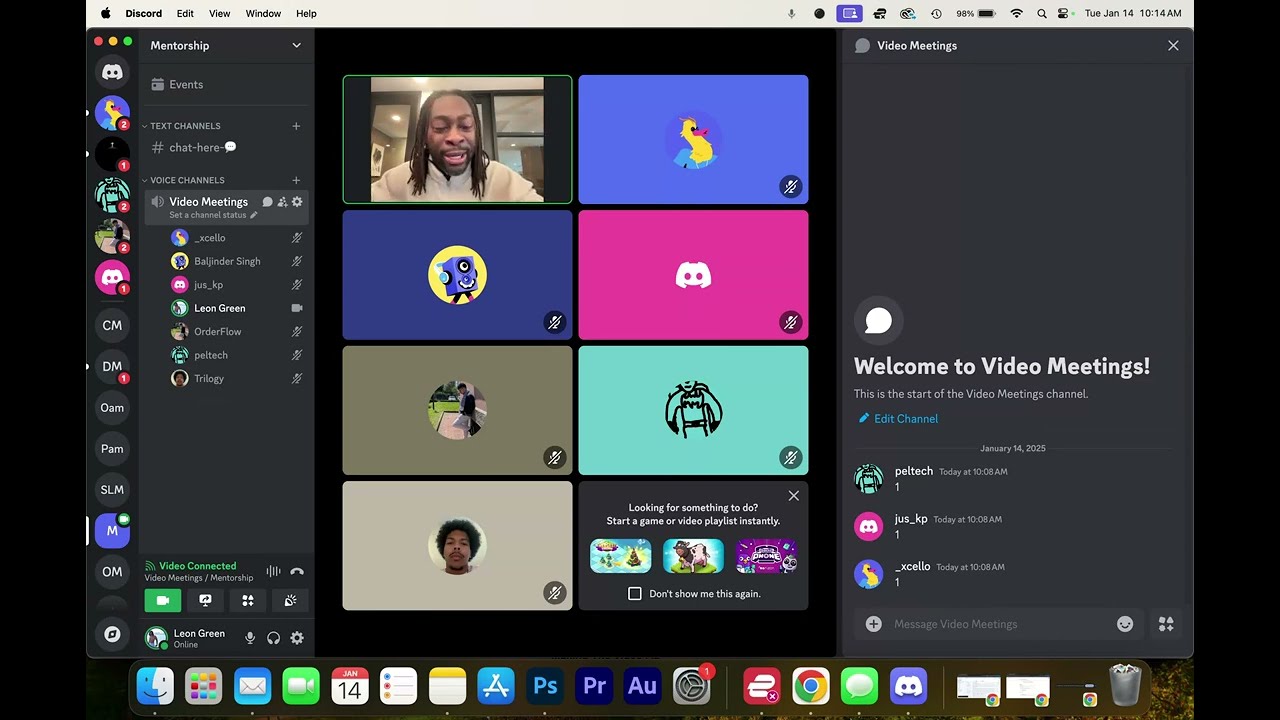Disconnect from the voice call
Image resolution: width=1280 pixels, height=720 pixels.
coord(296,572)
